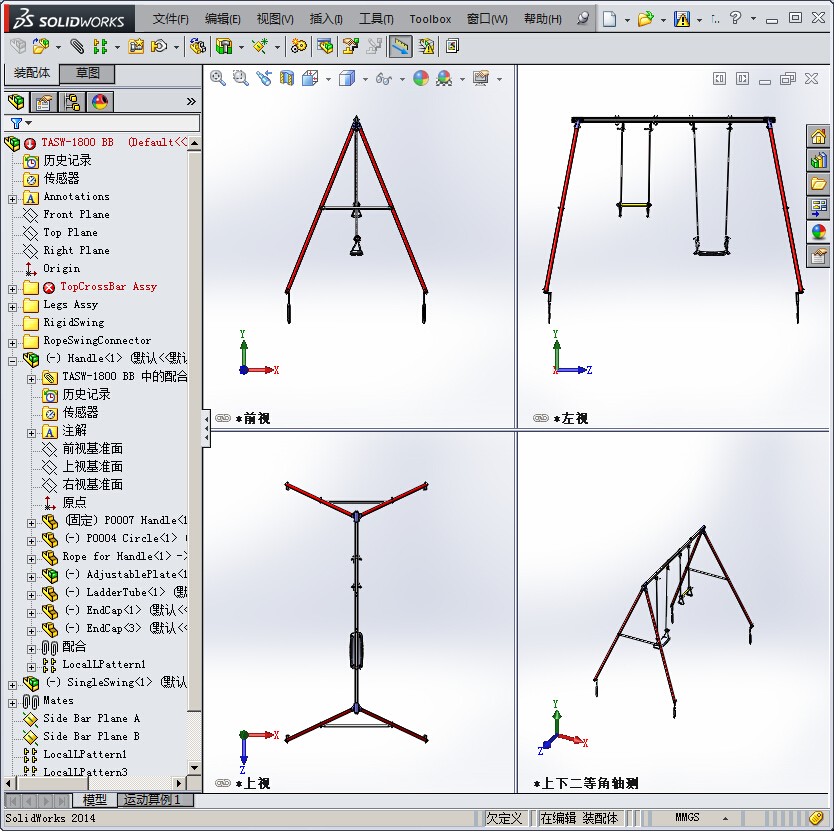Image resolution: width=834 pixels, height=831 pixels.
Task: Toggle the view link icon beside 前视
Action: 223,418
